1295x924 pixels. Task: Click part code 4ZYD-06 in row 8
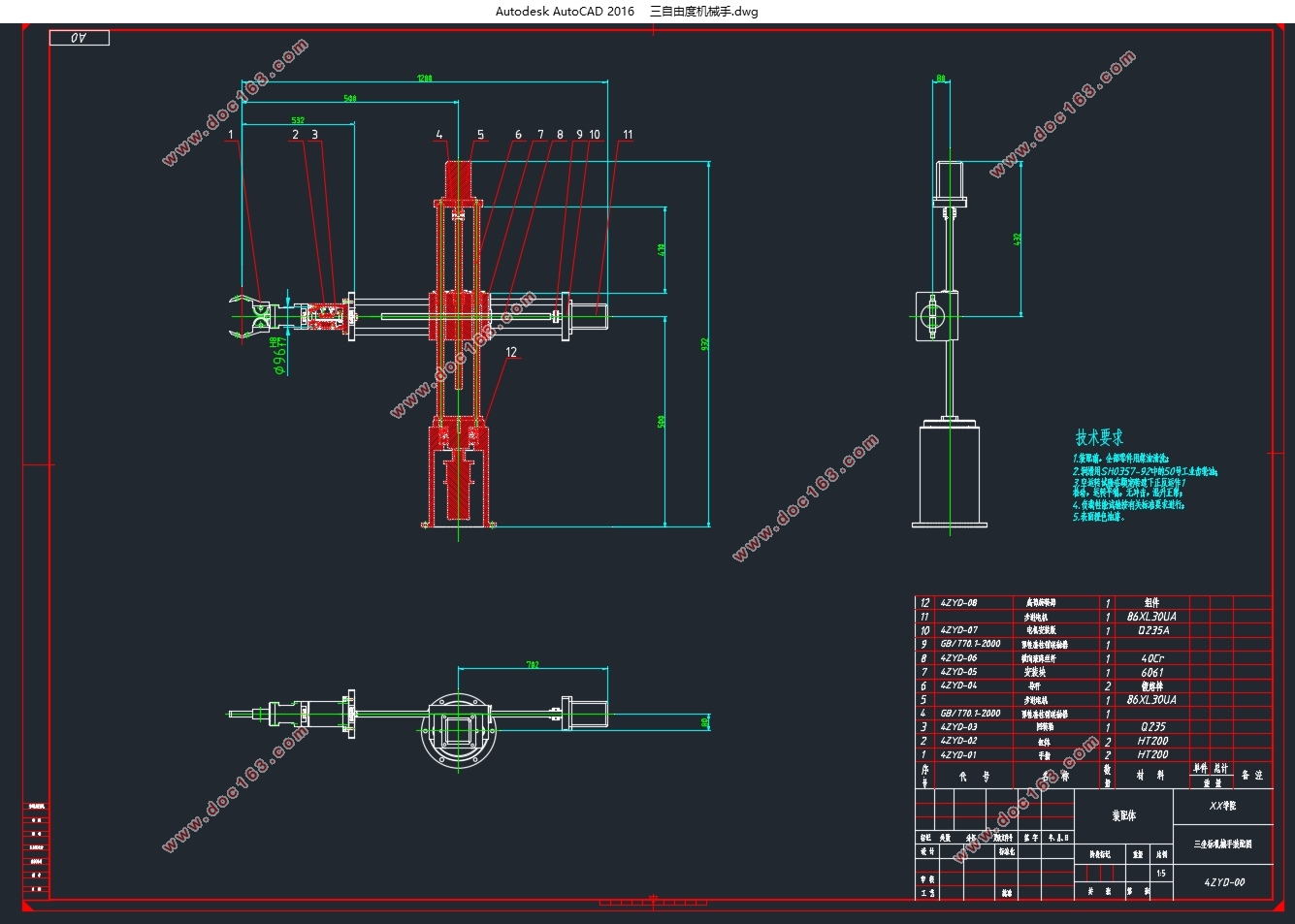958,658
